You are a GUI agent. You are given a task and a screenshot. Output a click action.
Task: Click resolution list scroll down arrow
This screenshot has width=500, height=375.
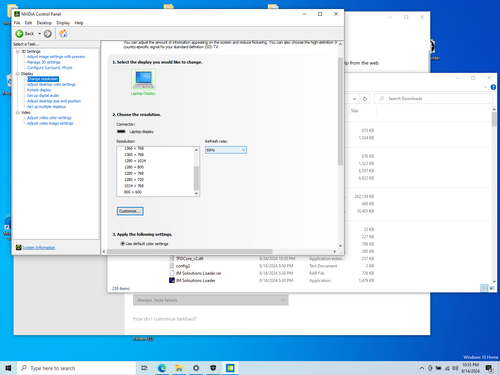click(196, 193)
